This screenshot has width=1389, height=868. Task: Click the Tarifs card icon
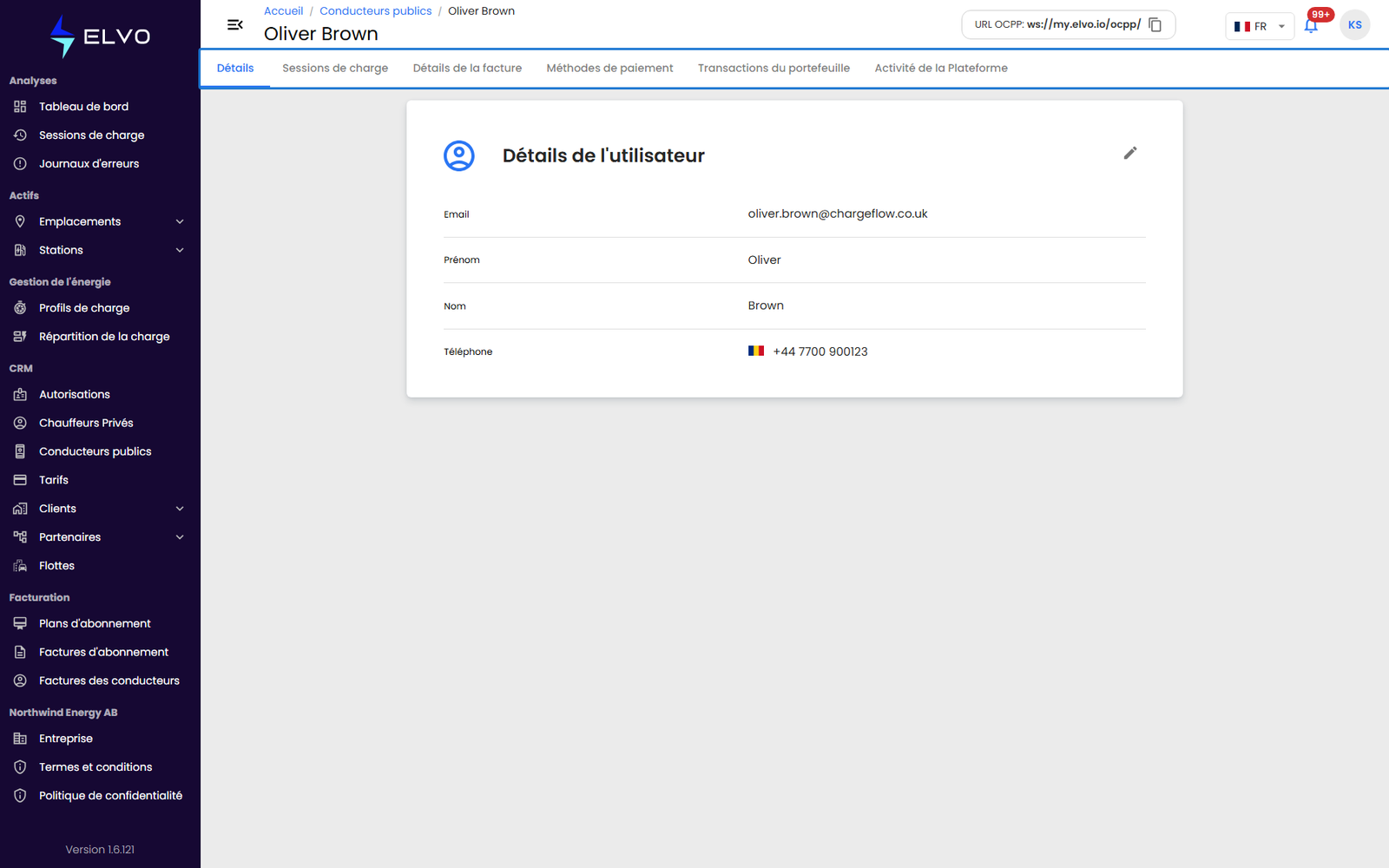(20, 480)
